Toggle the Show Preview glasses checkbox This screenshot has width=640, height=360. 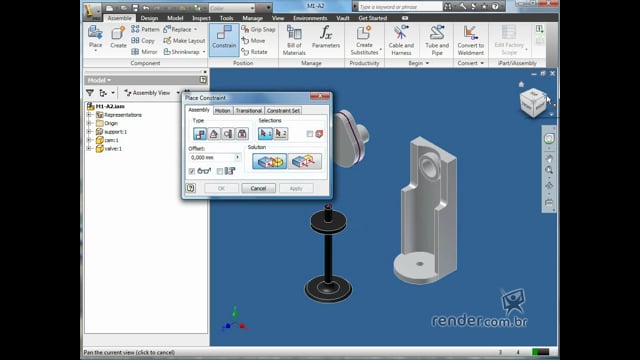pos(192,171)
